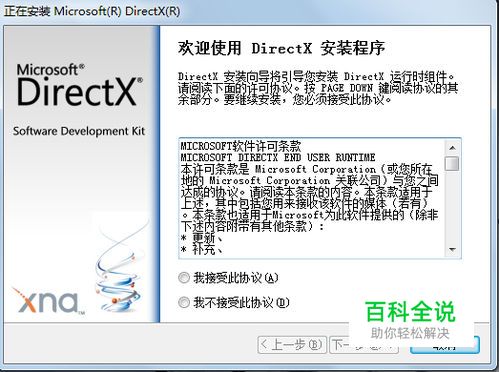Click the 补充 bullet line in license text
Screen dimensions: 499x372
point(202,249)
